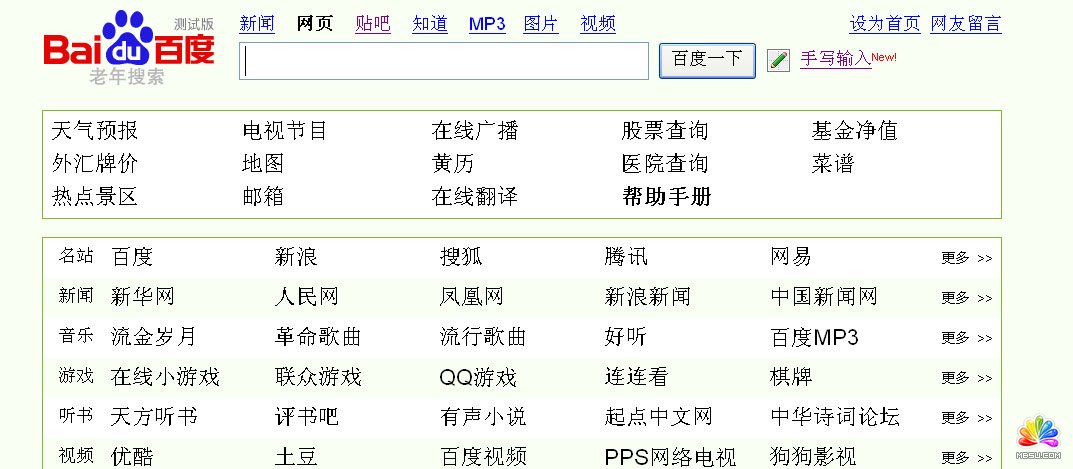Screen dimensions: 1073x469
Task: Open the 股票查询 stock lookup link
Action: [x=665, y=131]
